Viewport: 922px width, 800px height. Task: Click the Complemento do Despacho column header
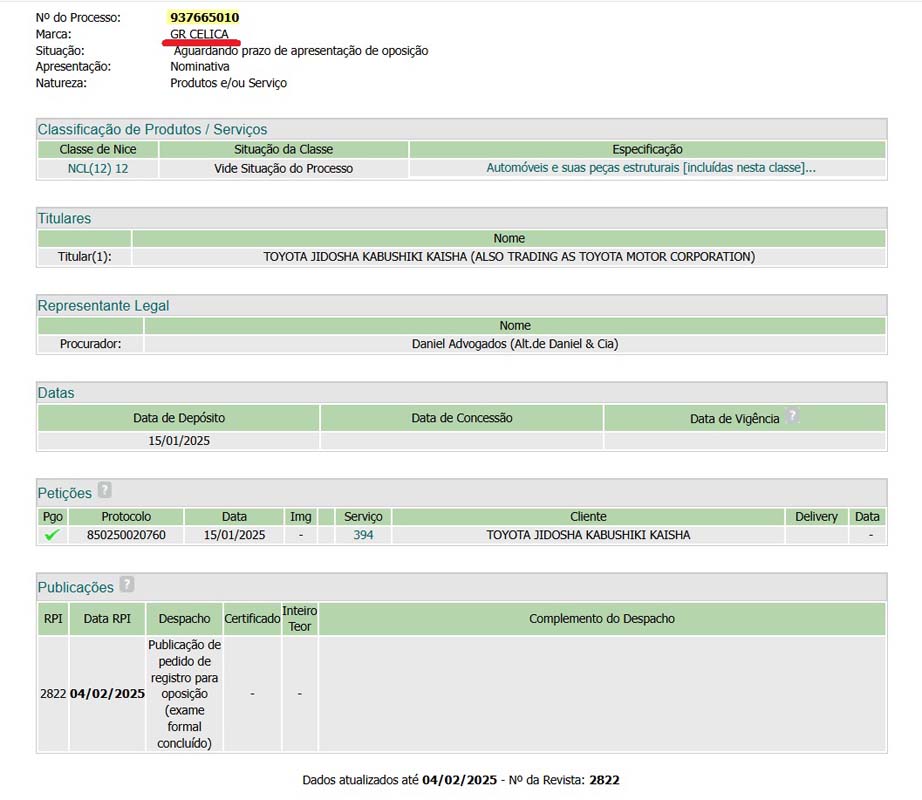coord(602,618)
